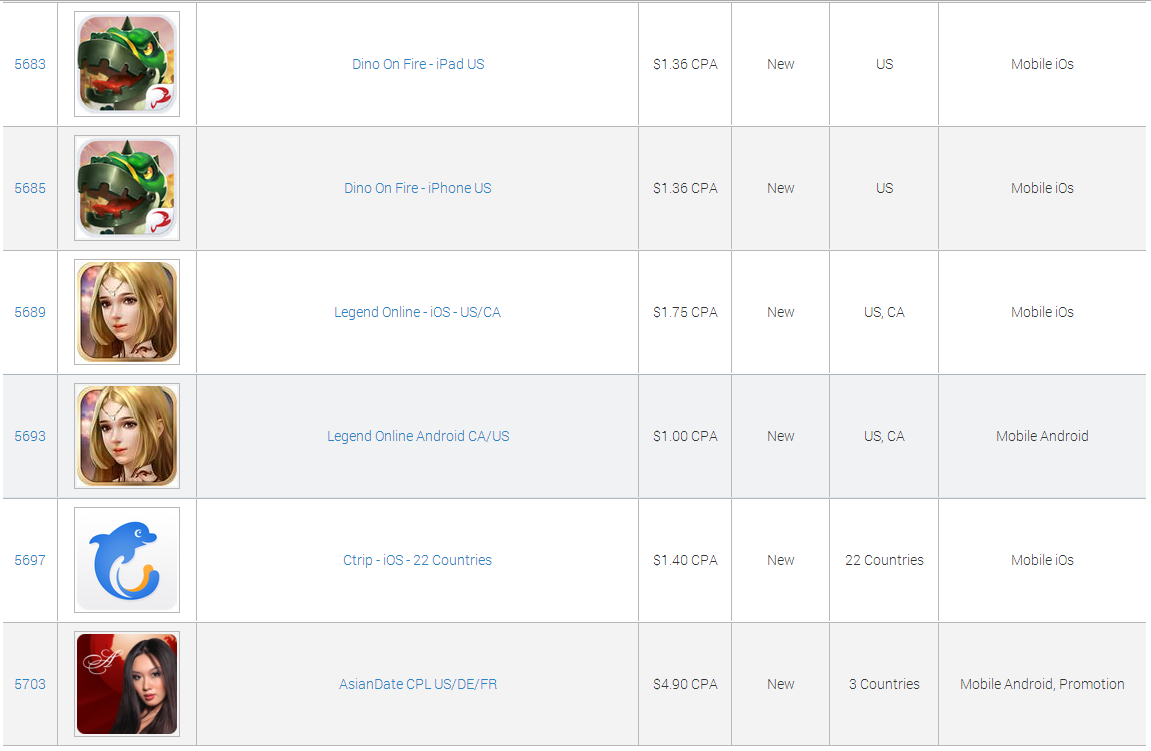
Task: Click offer ID 5689
Action: 30,312
